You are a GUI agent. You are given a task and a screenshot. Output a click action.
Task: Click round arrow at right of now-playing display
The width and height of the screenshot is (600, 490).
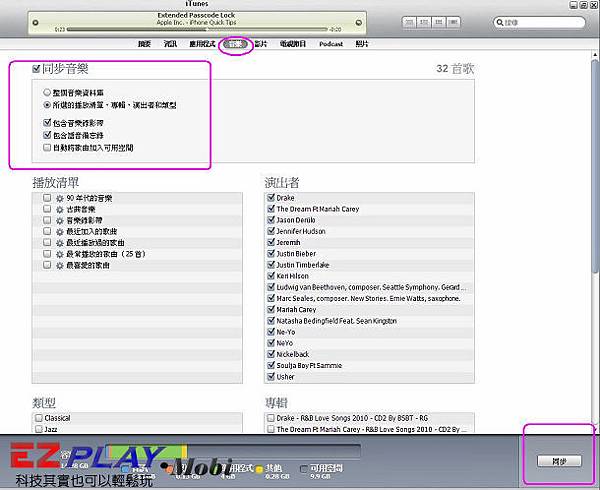coord(359,23)
